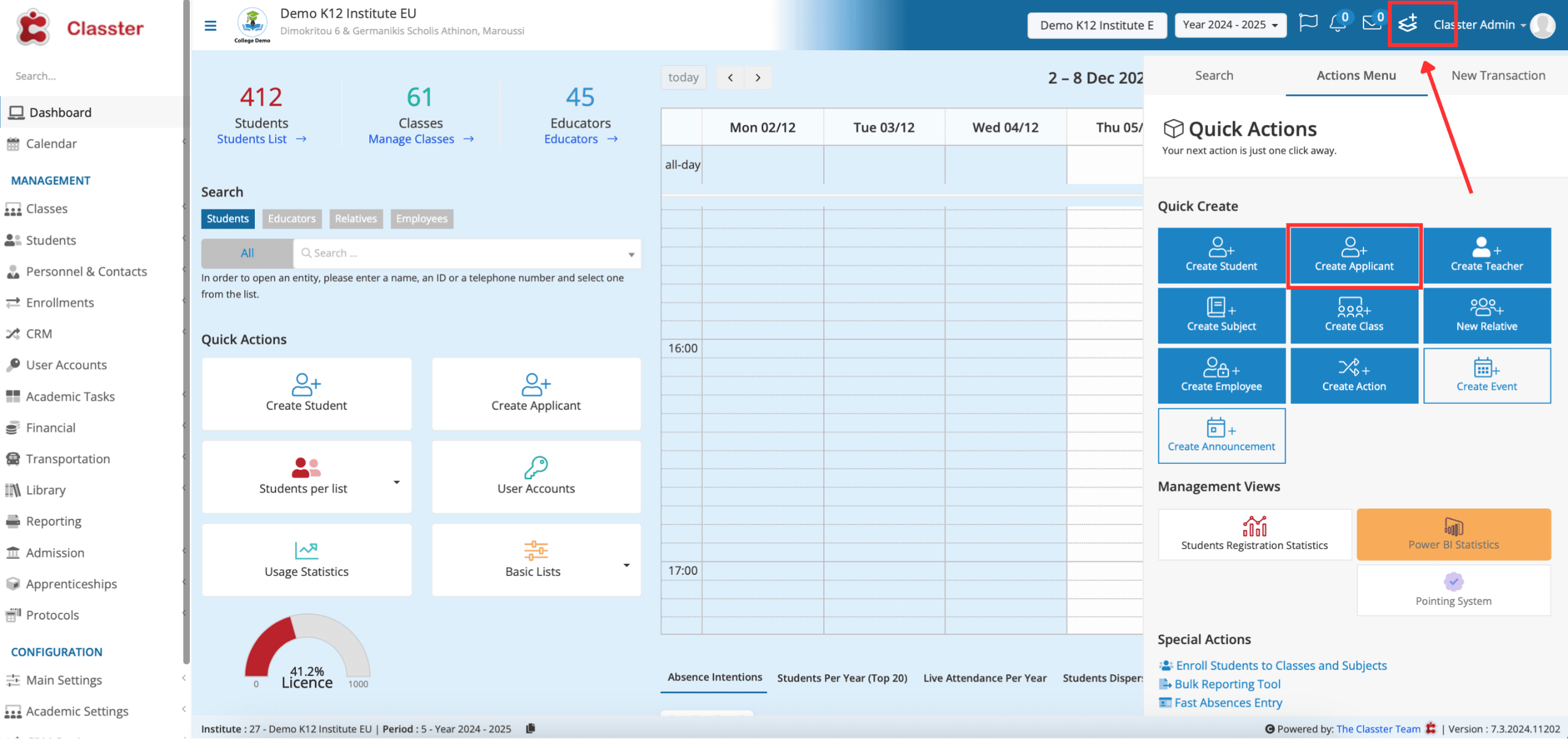
Task: Open the Students List link
Action: (262, 139)
